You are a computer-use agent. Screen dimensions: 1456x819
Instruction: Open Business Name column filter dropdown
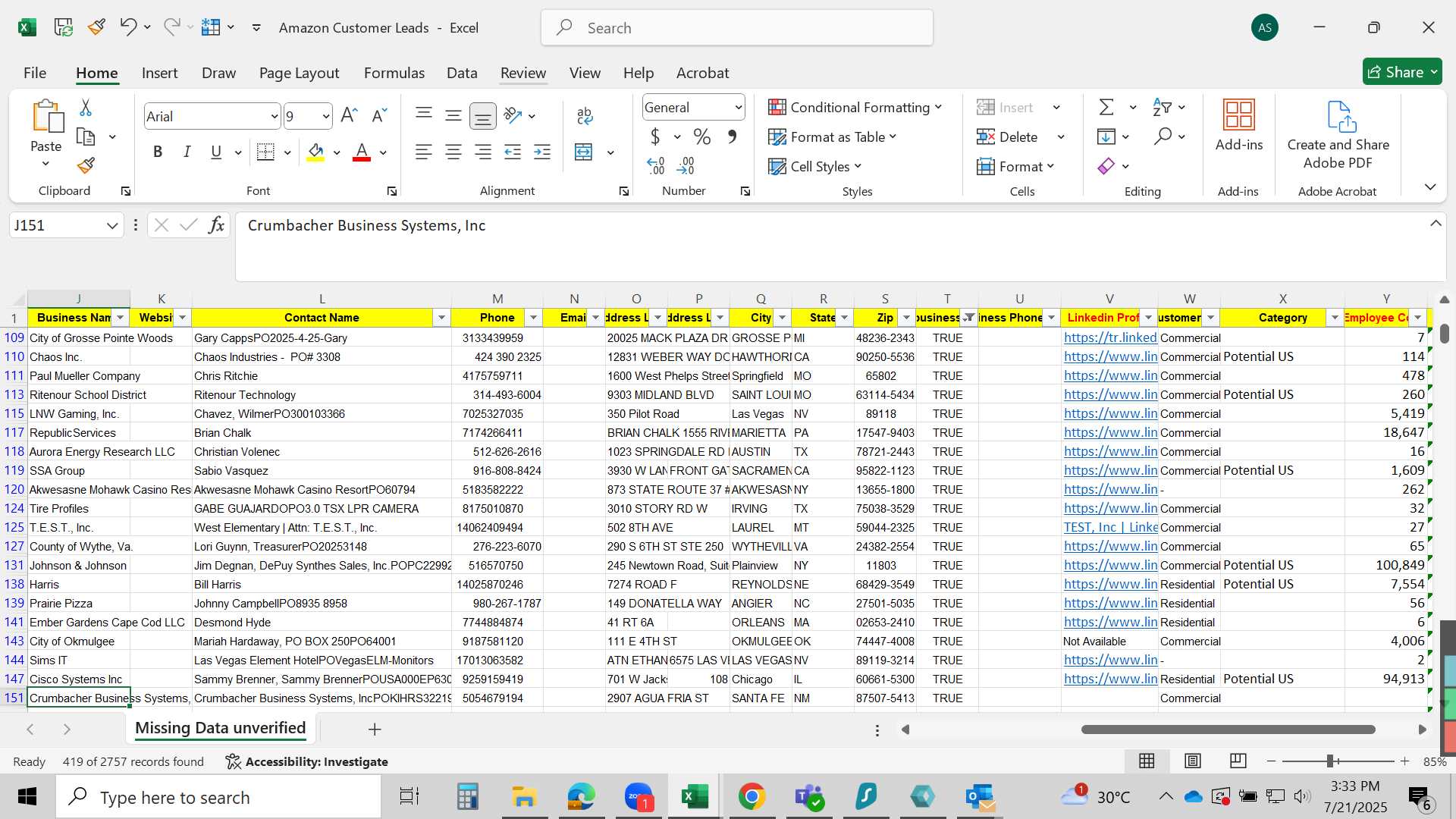point(121,318)
